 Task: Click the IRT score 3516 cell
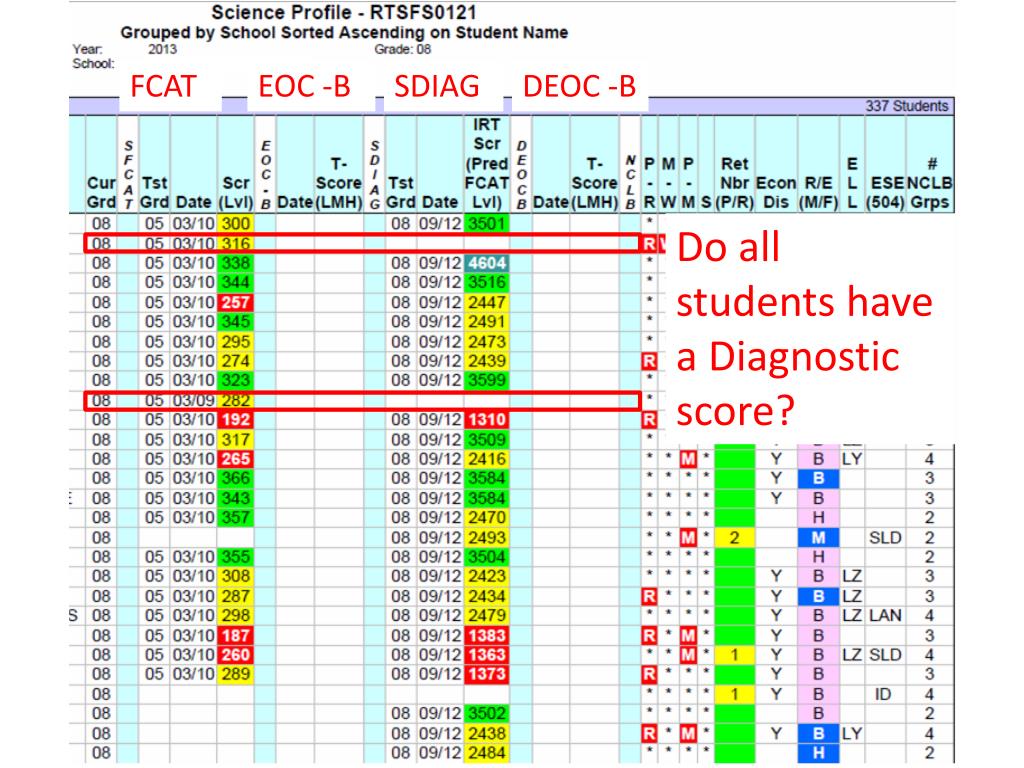[487, 283]
